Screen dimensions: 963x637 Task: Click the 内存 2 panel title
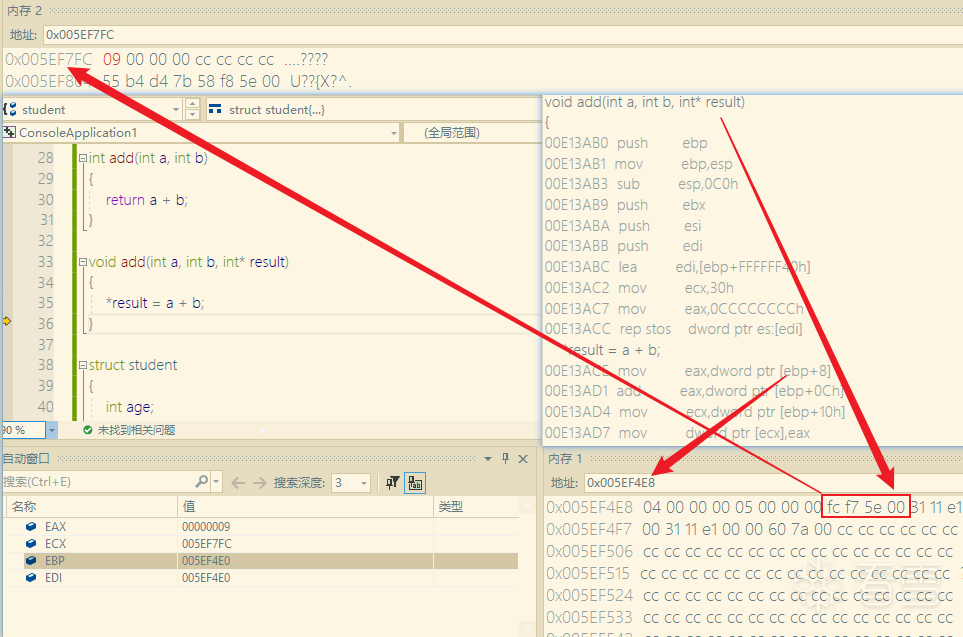[25, 10]
